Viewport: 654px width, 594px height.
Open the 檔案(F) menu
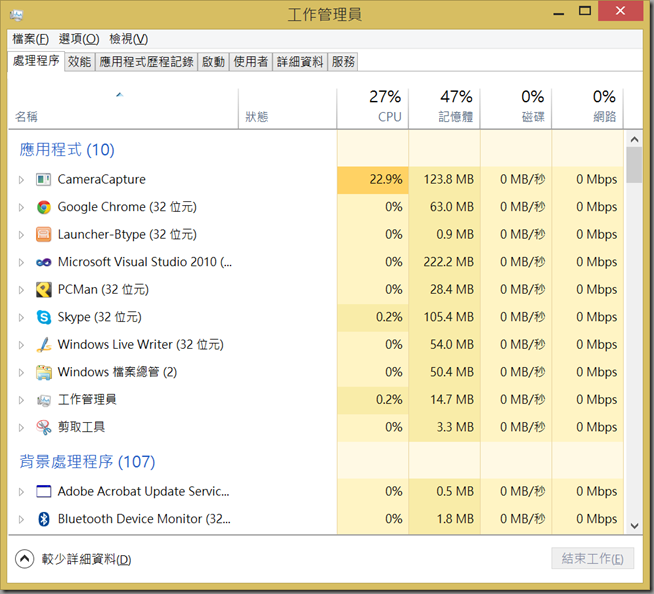(30, 39)
